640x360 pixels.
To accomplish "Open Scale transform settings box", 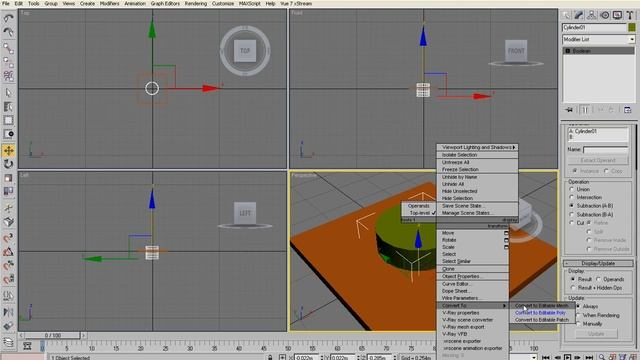I will [506, 247].
